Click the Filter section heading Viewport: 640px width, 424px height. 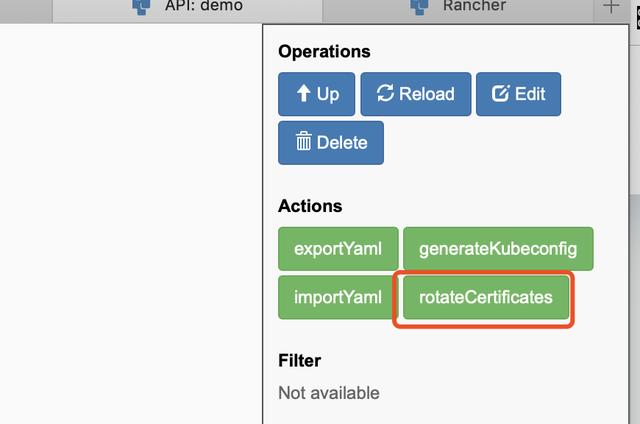coord(299,360)
